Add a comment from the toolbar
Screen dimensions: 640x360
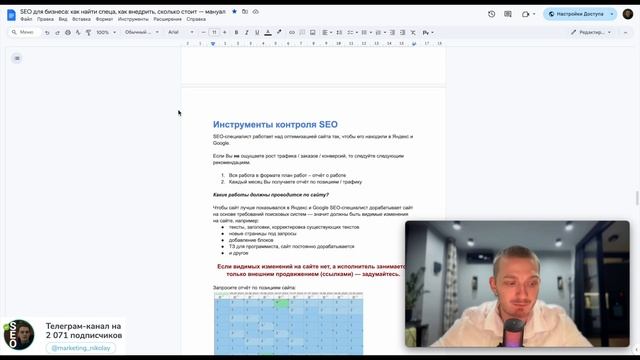(x=302, y=32)
